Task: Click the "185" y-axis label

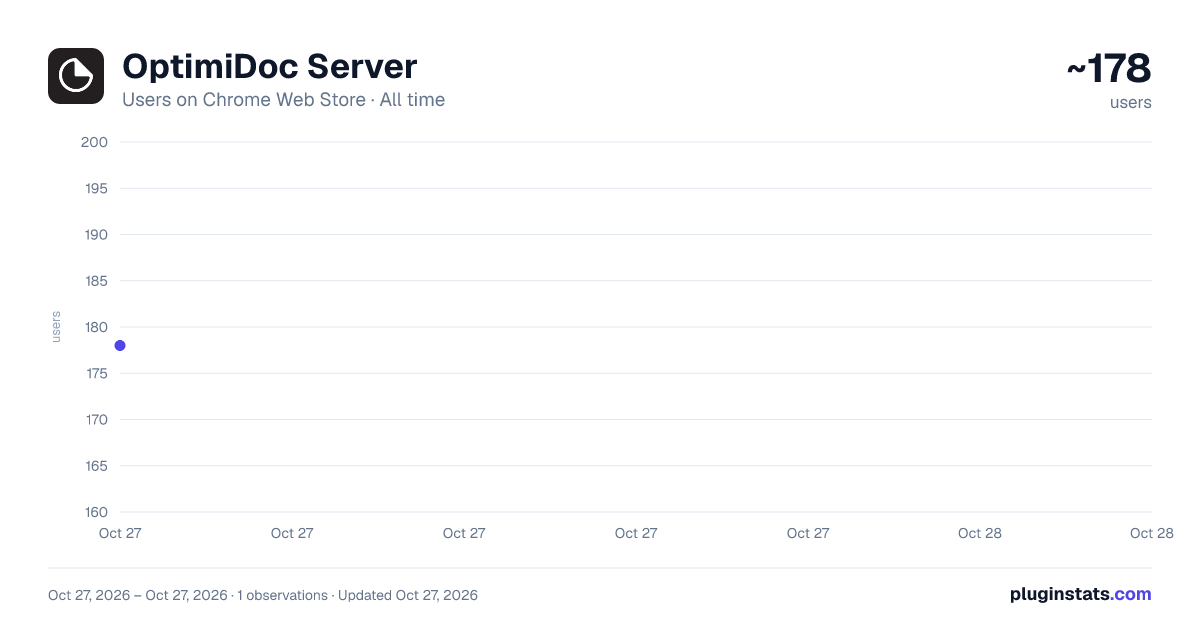Action: click(x=94, y=281)
